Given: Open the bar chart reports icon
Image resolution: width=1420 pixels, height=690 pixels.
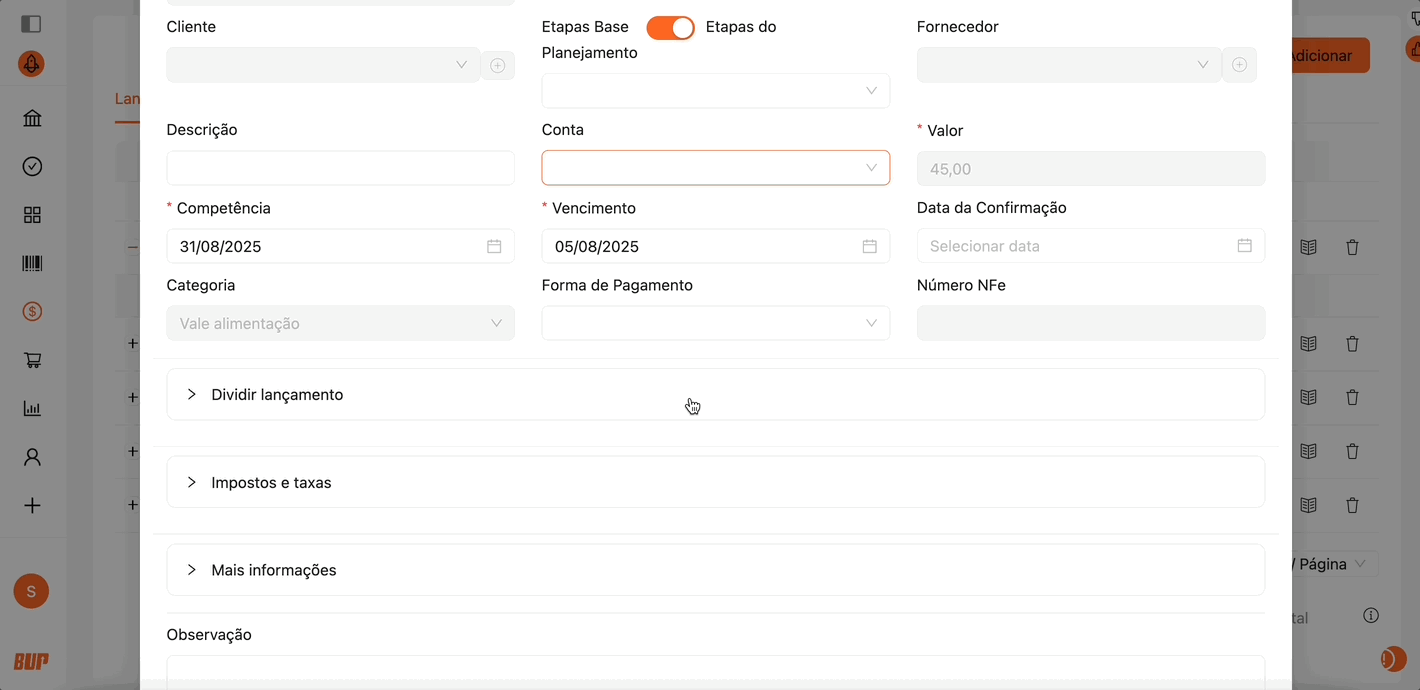Looking at the screenshot, I should pos(32,408).
